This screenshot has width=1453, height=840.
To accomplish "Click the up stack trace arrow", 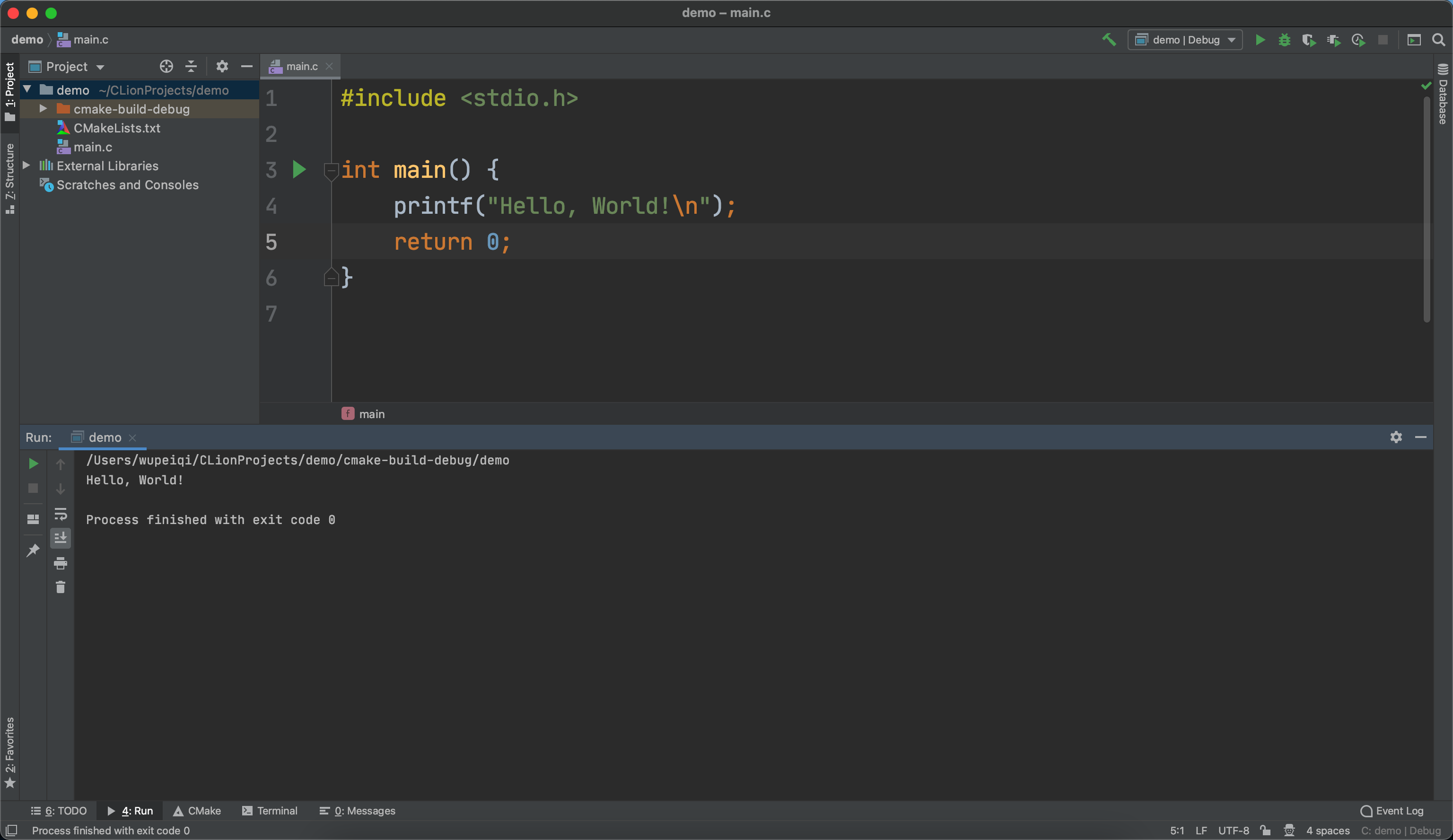I will pos(60,464).
